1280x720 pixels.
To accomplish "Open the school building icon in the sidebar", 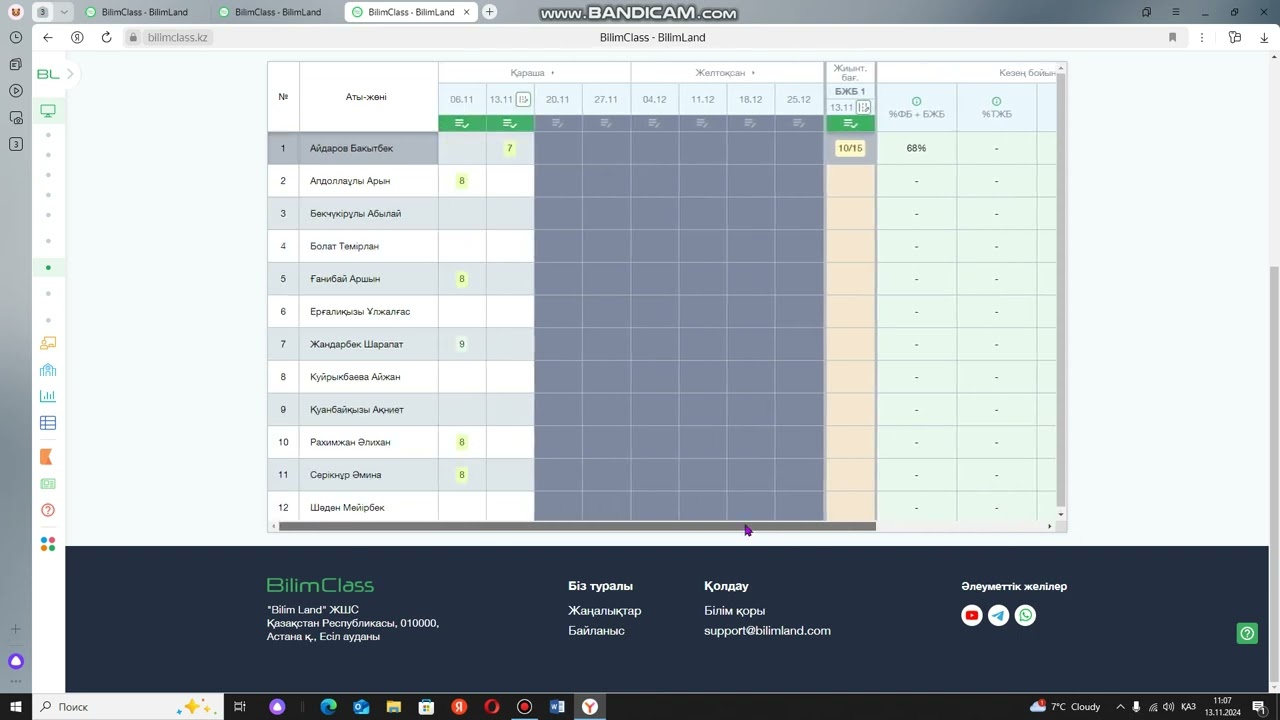I will tap(47, 370).
